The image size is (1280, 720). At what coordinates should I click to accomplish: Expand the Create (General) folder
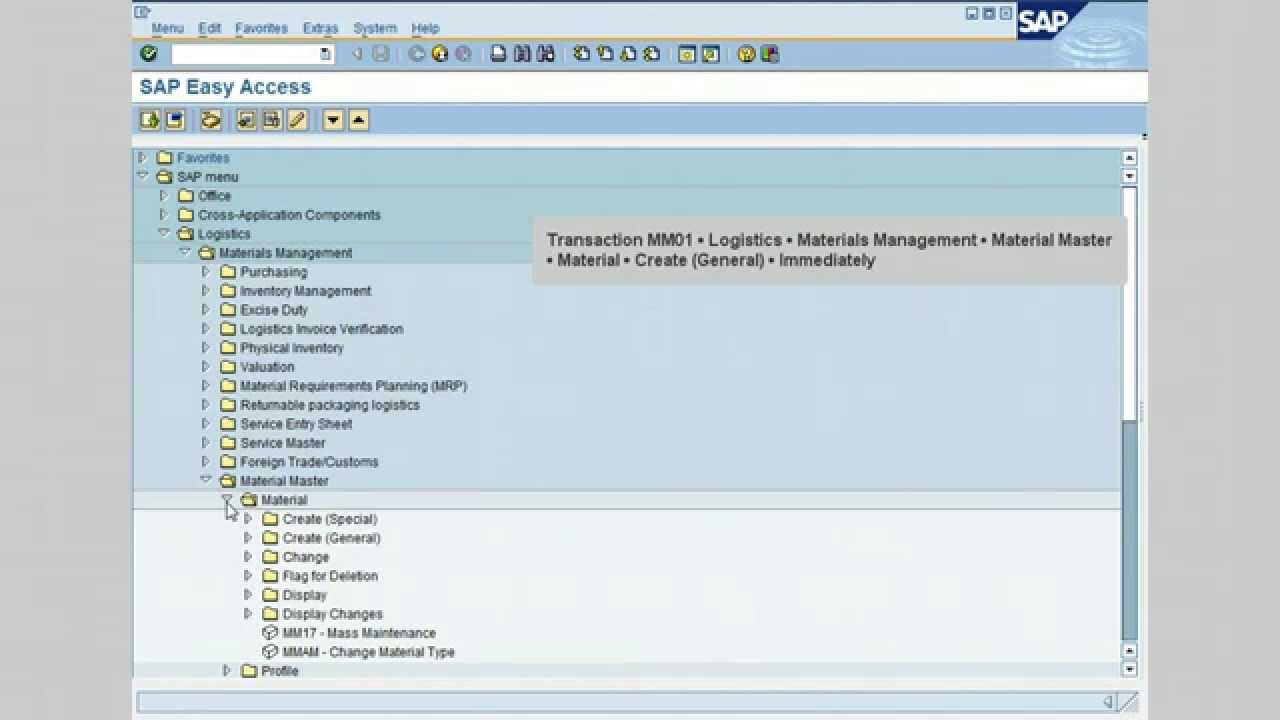pos(248,538)
